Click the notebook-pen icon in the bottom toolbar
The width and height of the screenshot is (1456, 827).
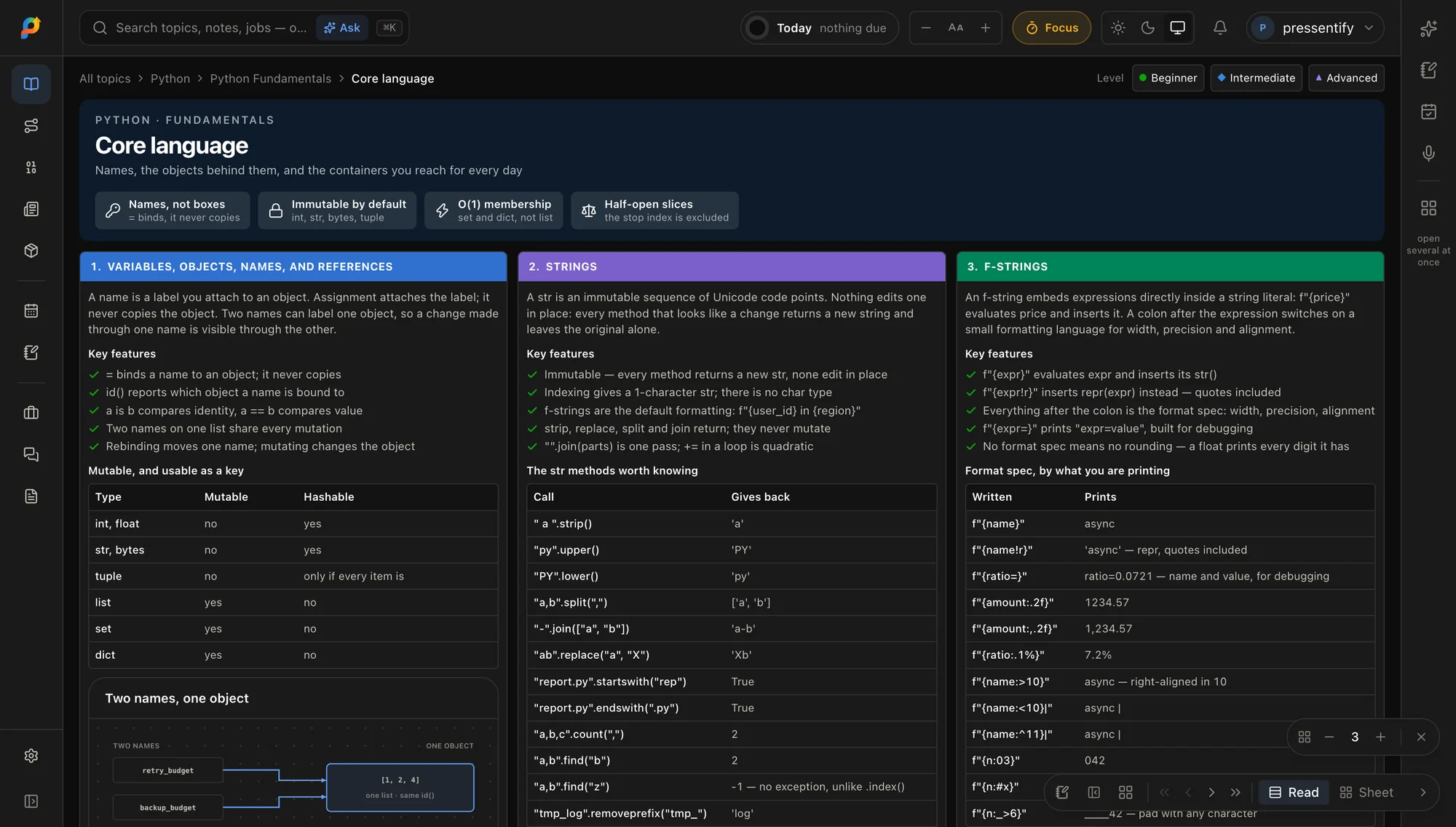1062,792
